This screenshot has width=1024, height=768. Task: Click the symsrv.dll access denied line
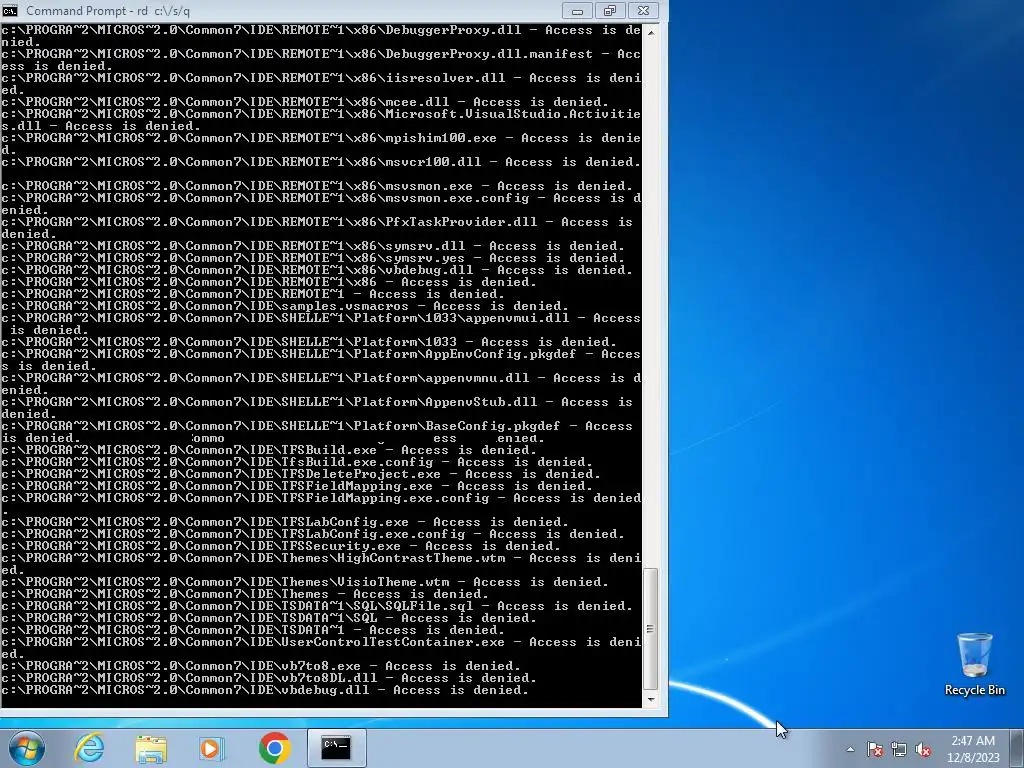click(313, 246)
